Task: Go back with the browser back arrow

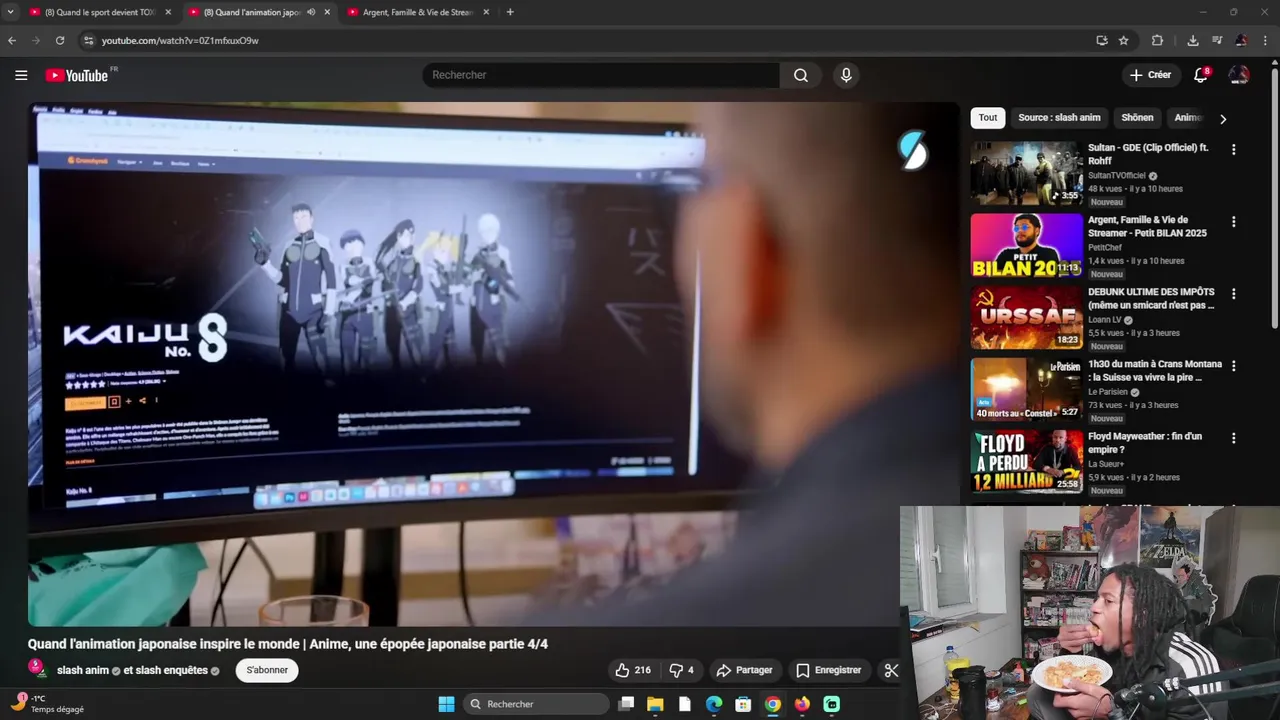Action: click(x=12, y=40)
